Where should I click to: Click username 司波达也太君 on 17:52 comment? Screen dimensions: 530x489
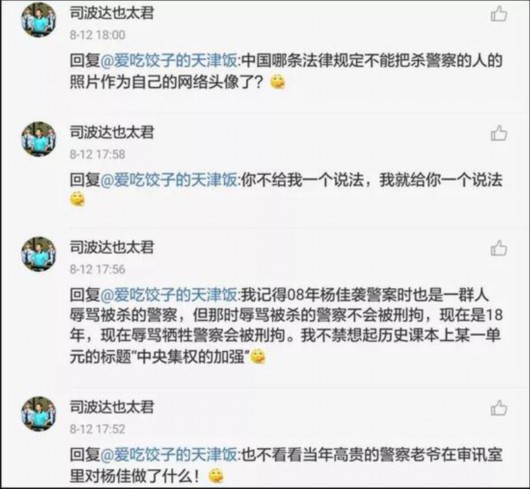[x=112, y=407]
